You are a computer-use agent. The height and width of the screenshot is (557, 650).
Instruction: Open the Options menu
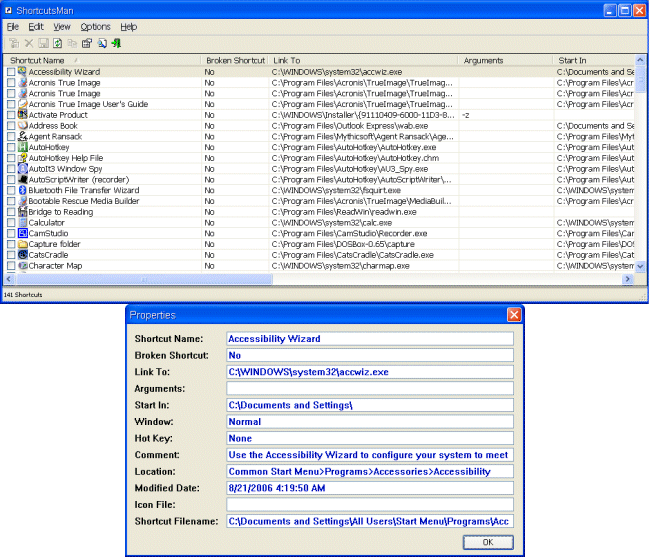(95, 27)
